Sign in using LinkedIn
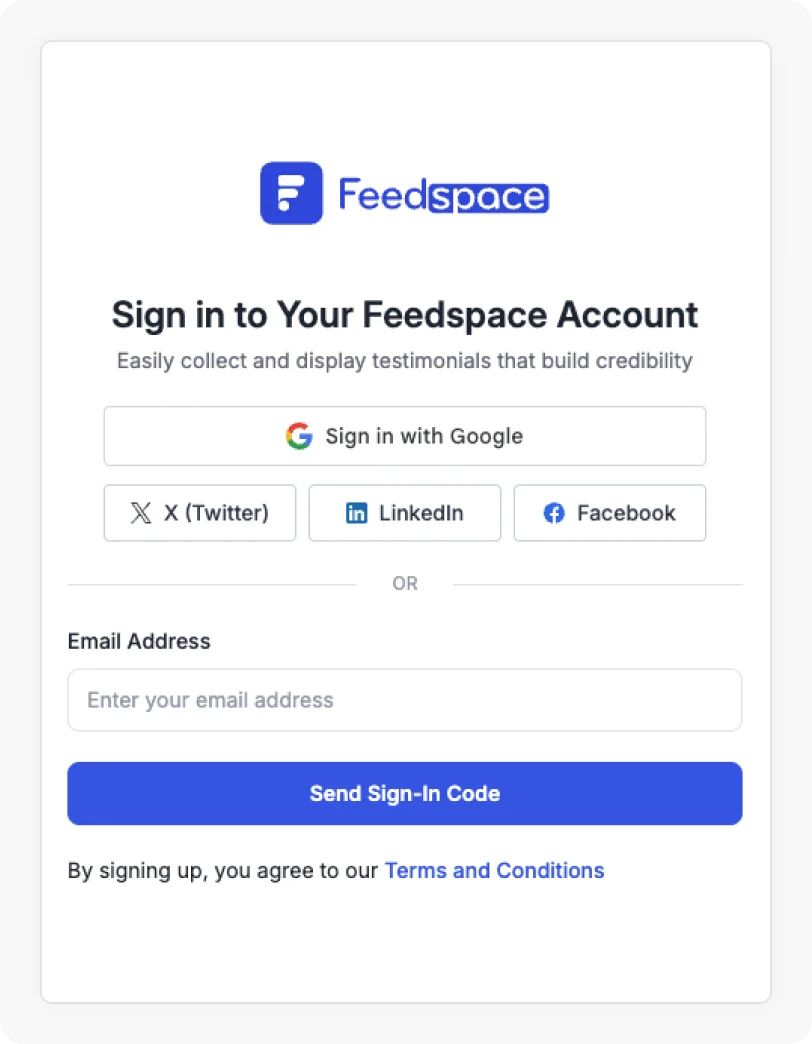 point(404,512)
